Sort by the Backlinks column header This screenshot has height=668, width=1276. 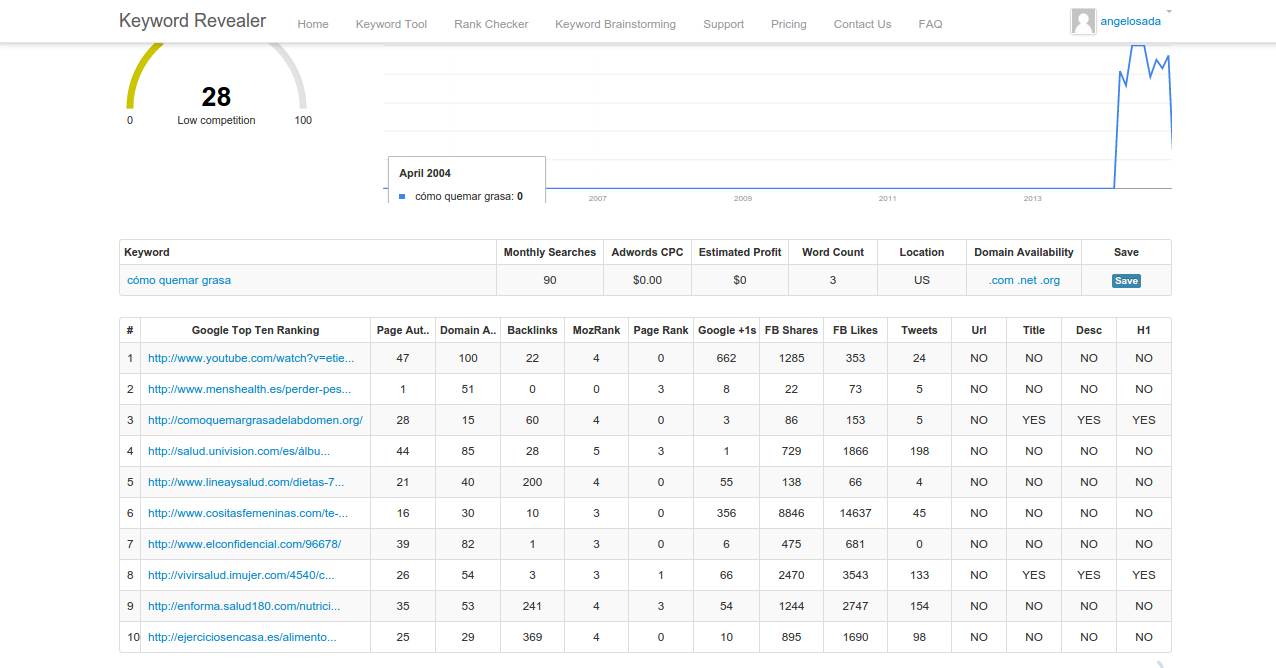tap(532, 330)
